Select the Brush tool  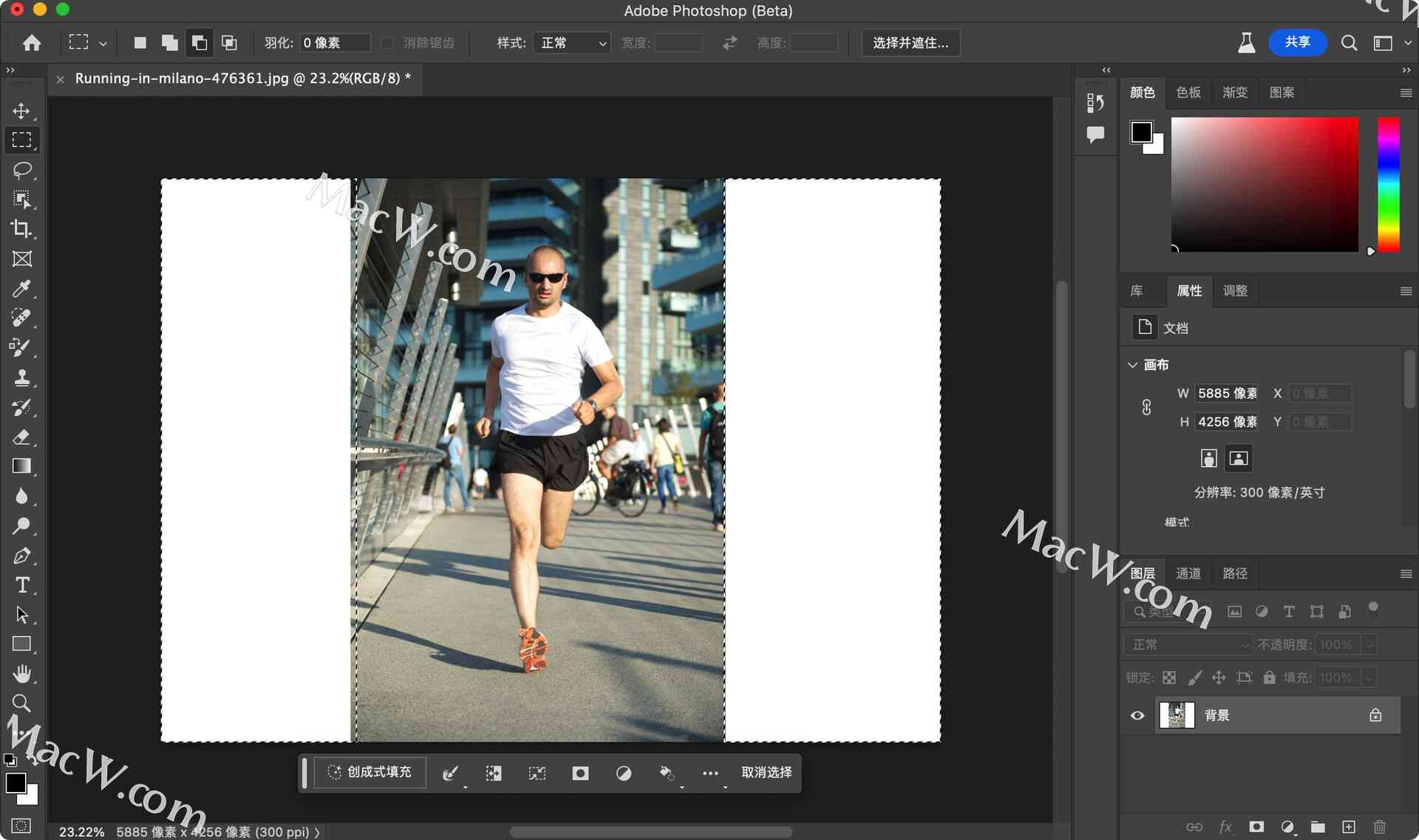coord(21,347)
